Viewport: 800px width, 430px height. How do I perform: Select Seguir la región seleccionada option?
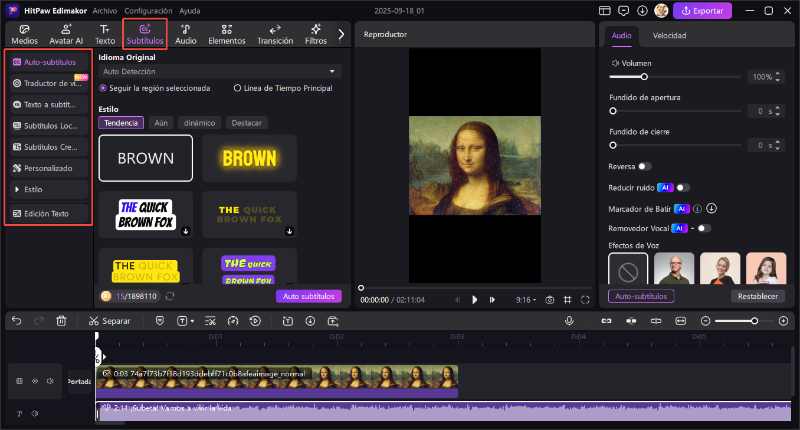click(x=155, y=88)
